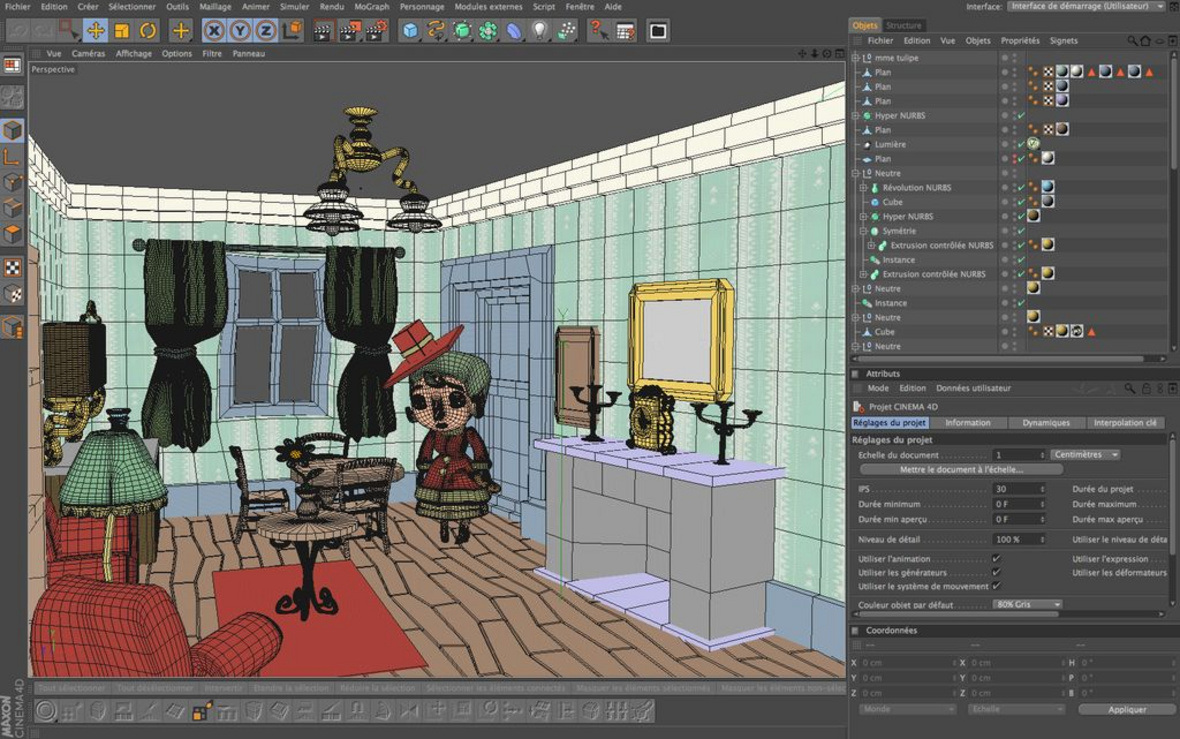Open the MoGraph menu

pyautogui.click(x=372, y=7)
